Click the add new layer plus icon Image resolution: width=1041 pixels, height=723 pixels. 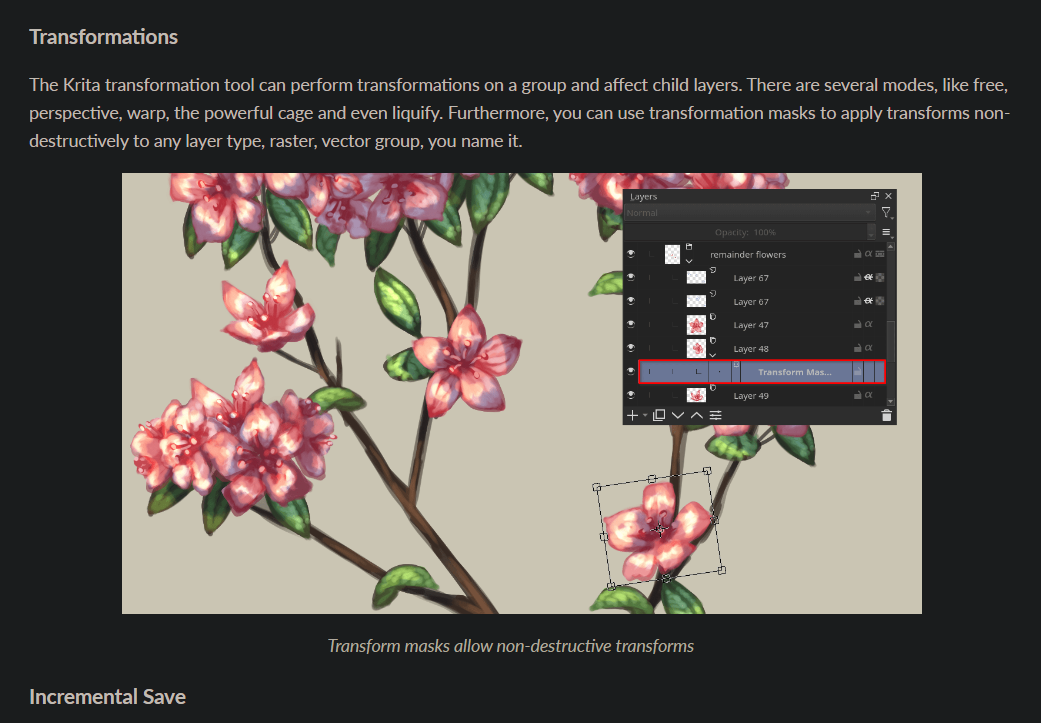click(631, 415)
